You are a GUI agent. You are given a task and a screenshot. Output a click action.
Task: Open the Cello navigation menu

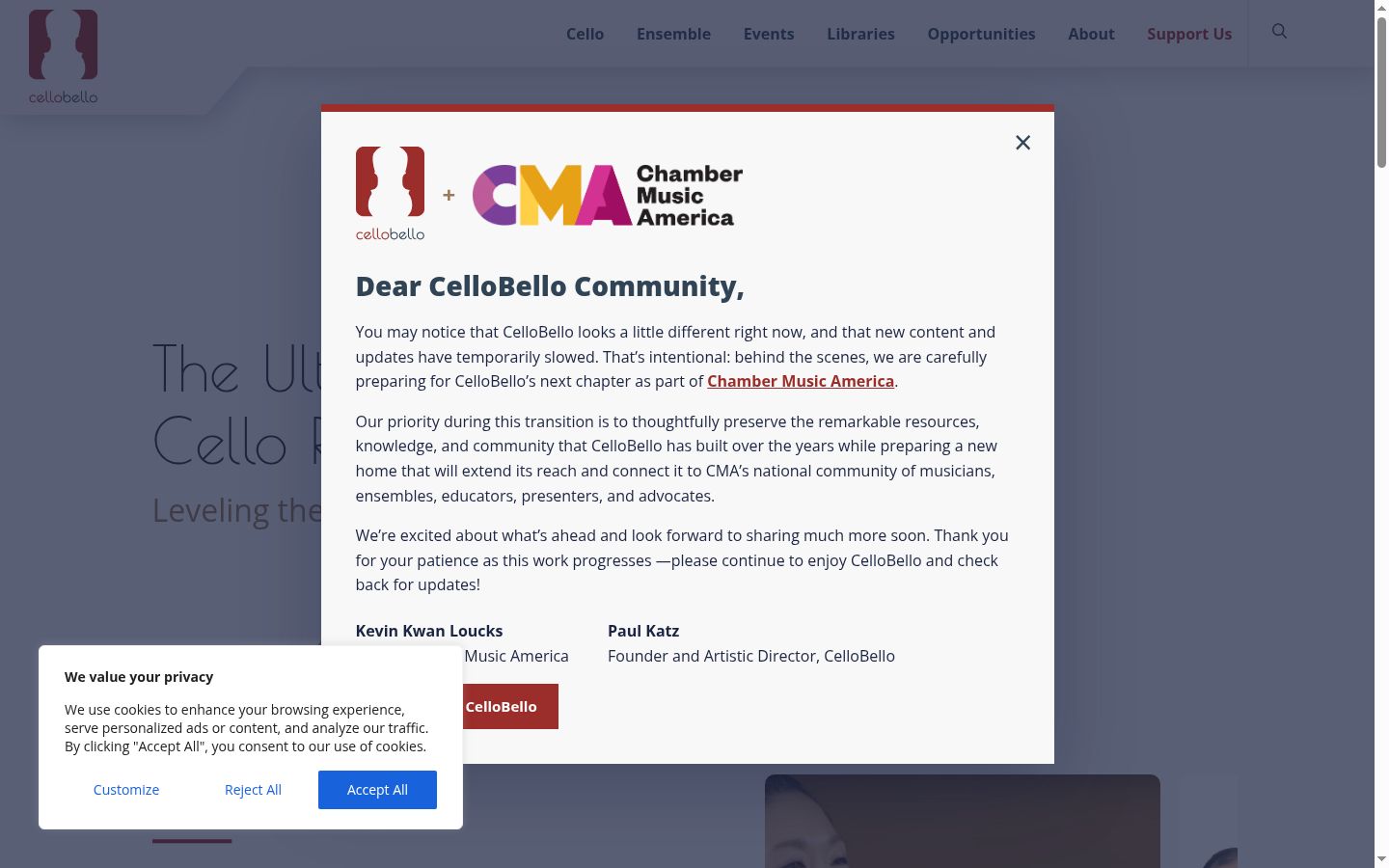(x=585, y=34)
